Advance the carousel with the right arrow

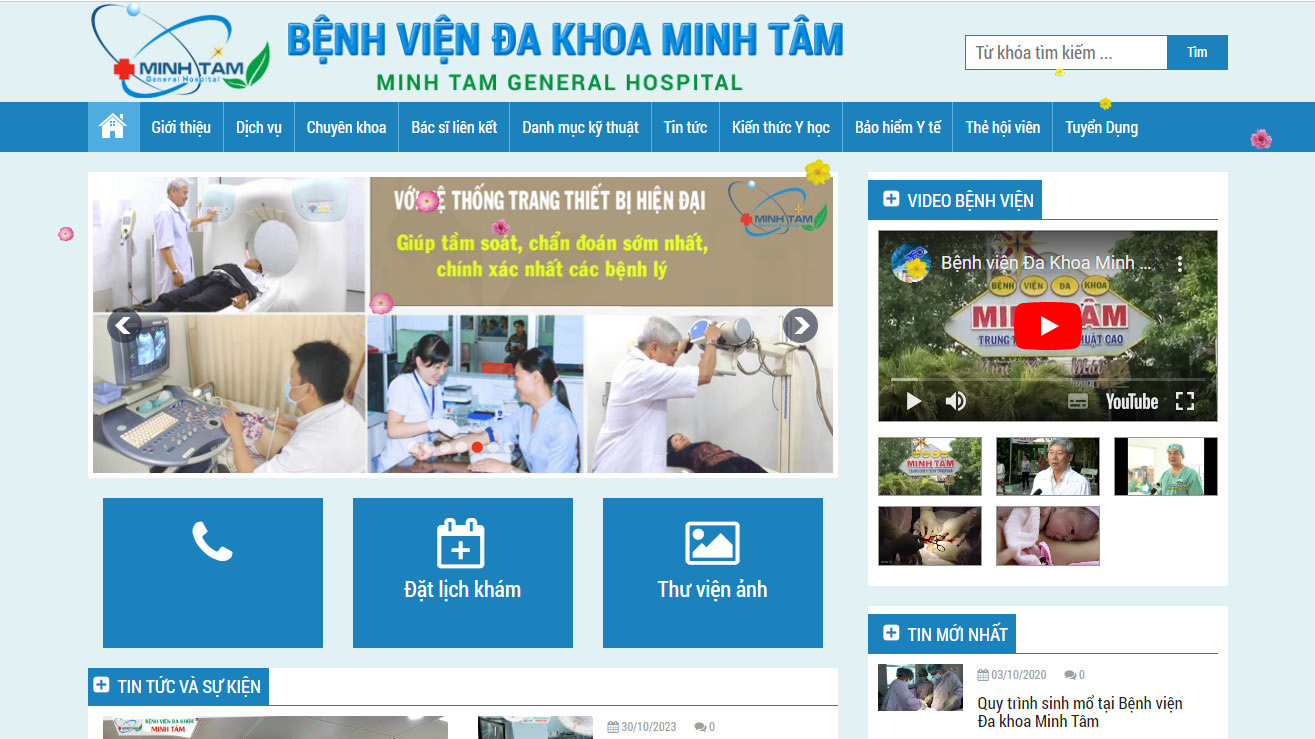point(800,325)
